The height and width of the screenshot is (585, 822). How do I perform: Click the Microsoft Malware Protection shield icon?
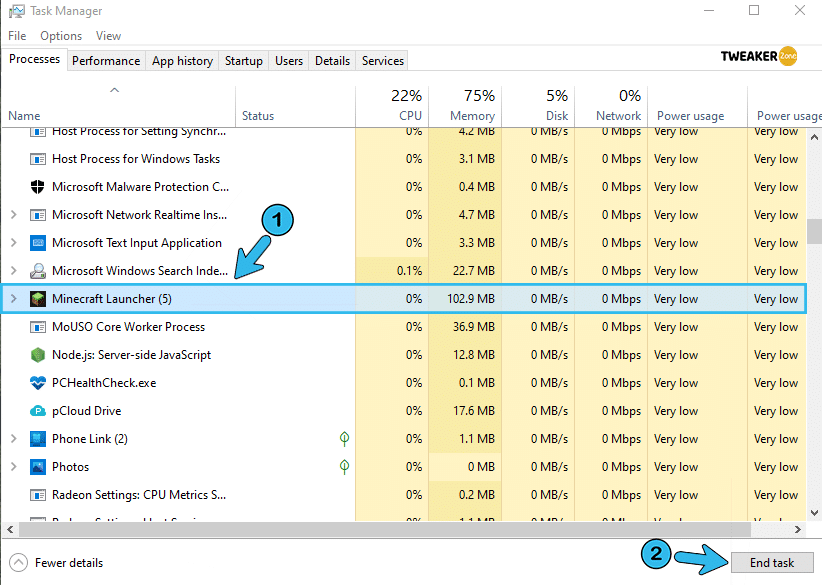coord(38,187)
